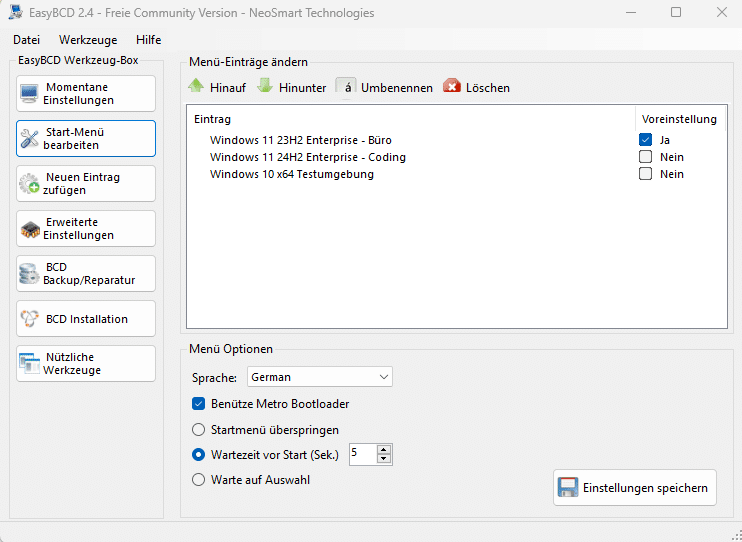
Task: Maximize the EasyBCD window
Action: 676,12
